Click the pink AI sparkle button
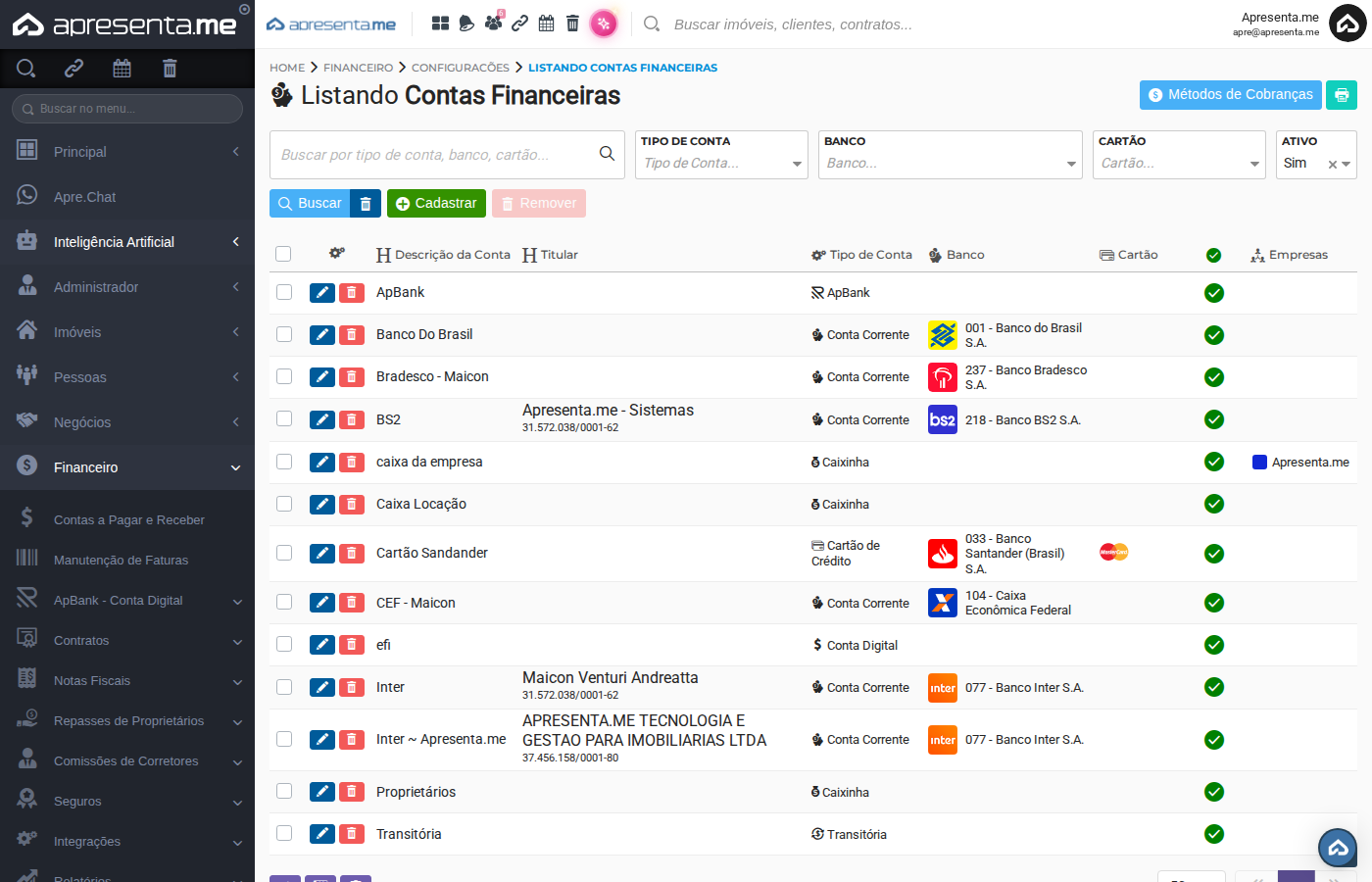1372x882 pixels. [x=604, y=24]
